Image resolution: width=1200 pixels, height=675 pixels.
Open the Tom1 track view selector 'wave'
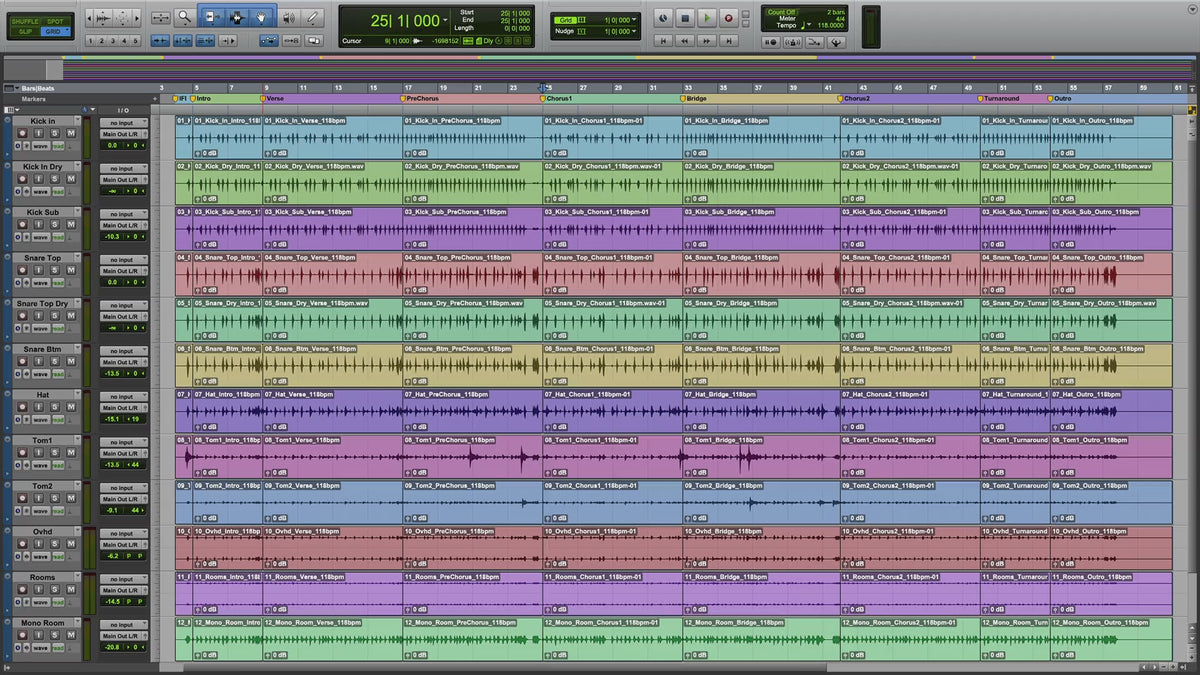[x=40, y=466]
